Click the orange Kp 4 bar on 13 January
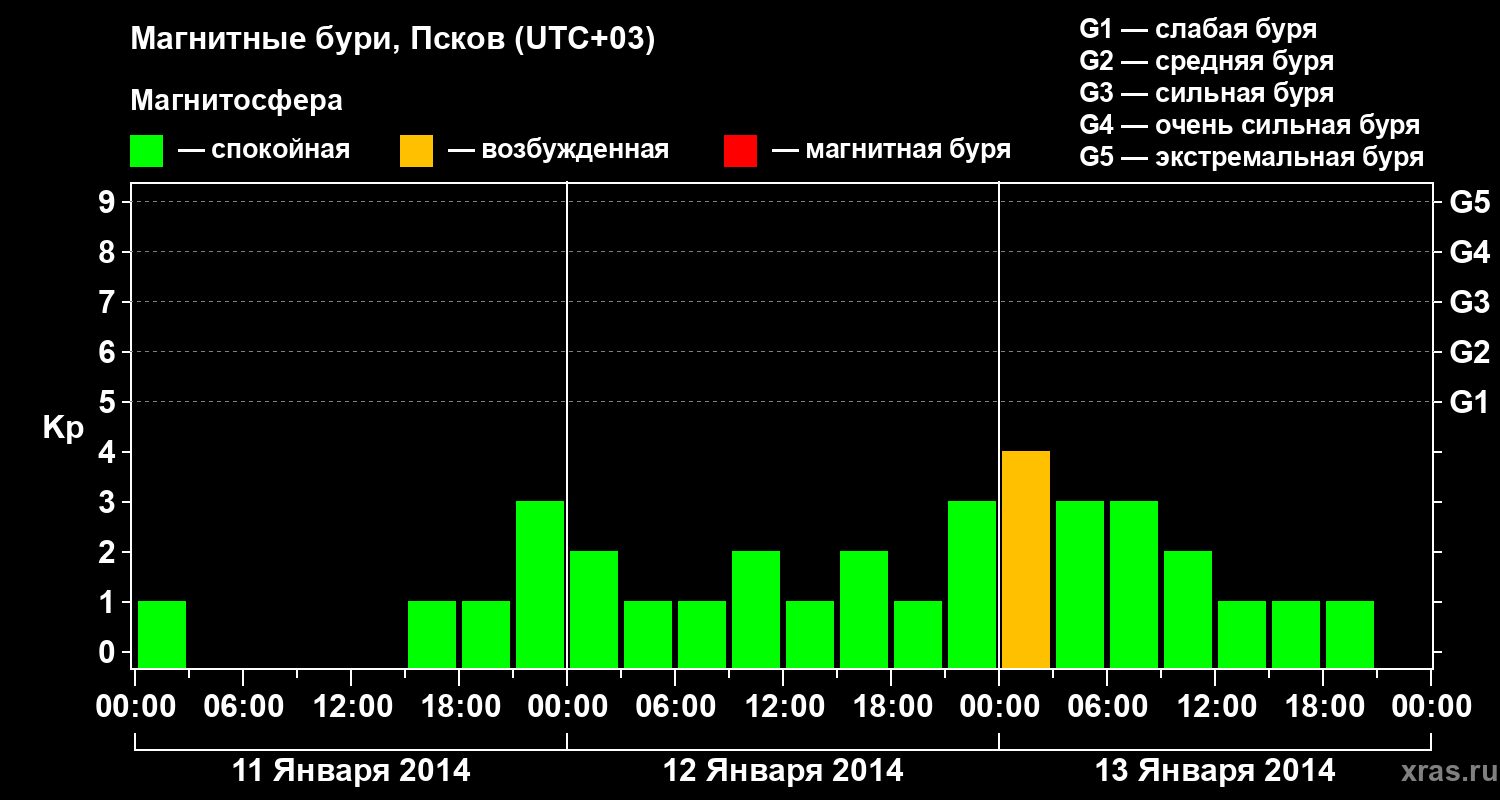 (1026, 559)
